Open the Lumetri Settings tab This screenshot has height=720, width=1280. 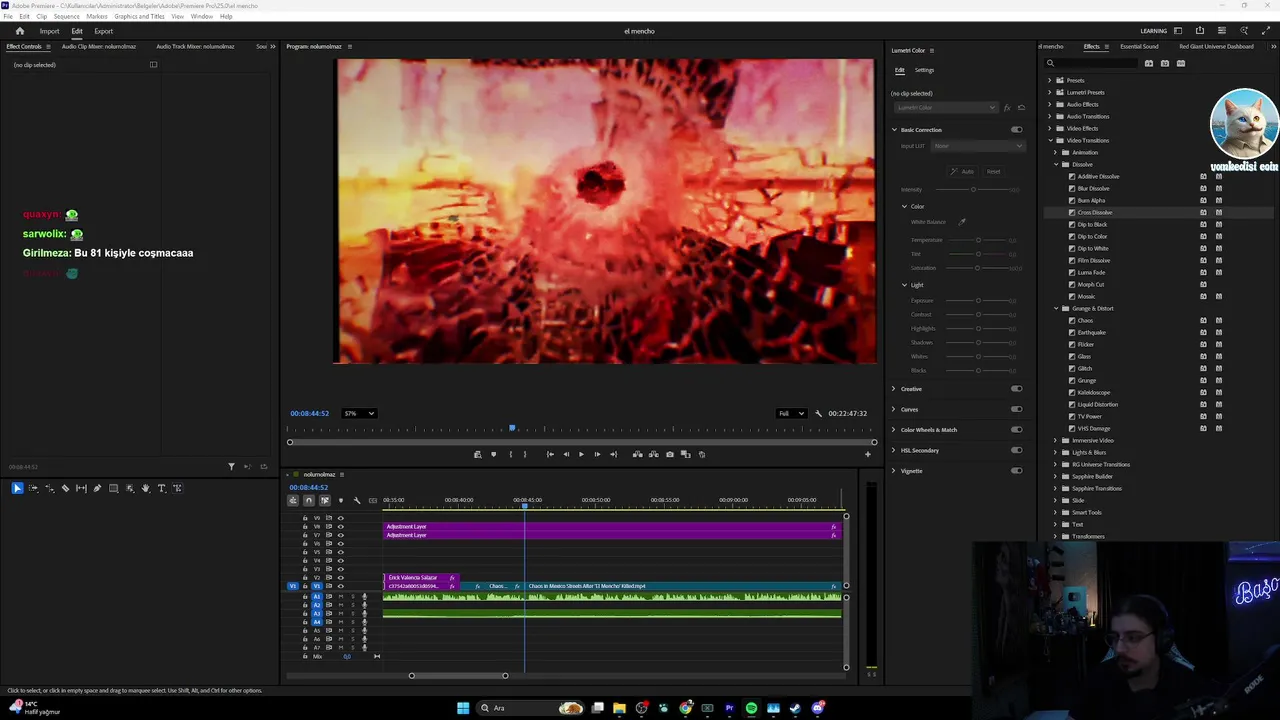point(925,70)
